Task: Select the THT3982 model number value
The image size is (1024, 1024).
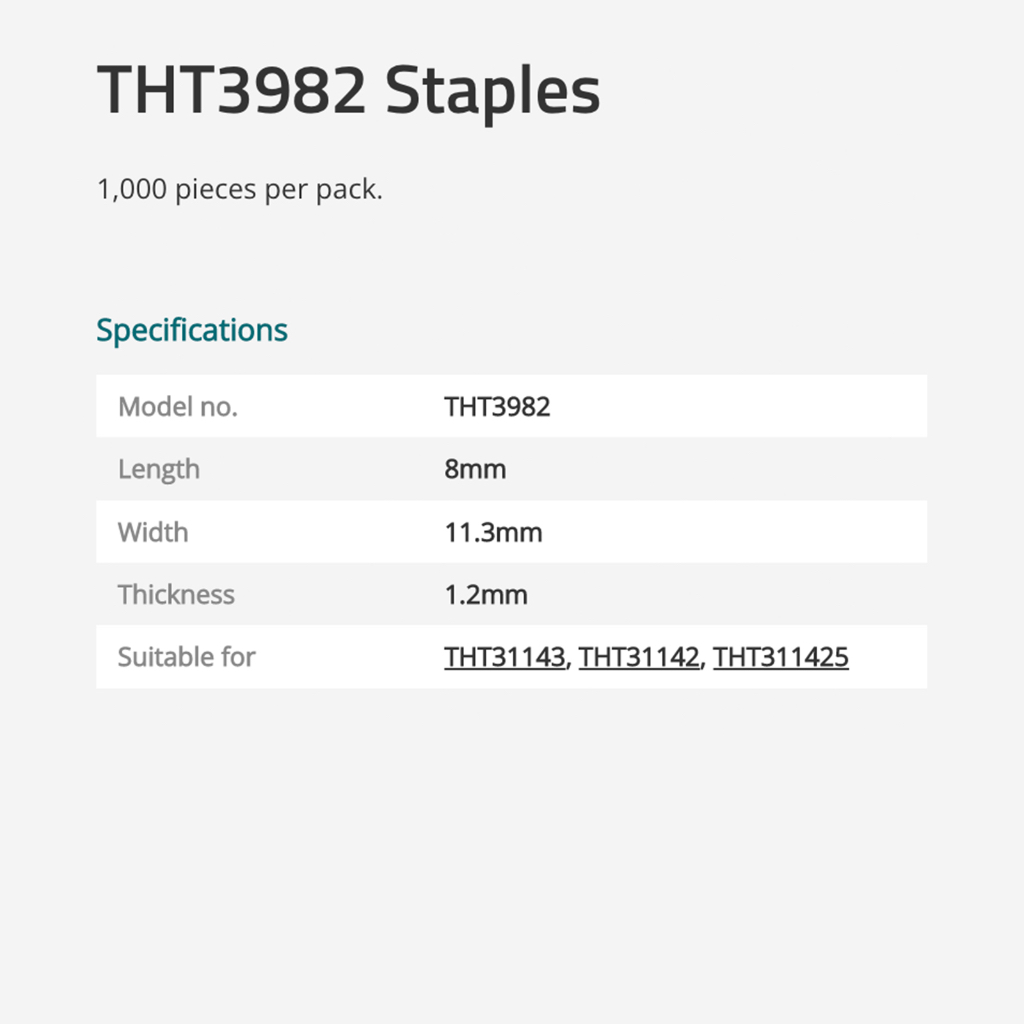Action: (497, 407)
